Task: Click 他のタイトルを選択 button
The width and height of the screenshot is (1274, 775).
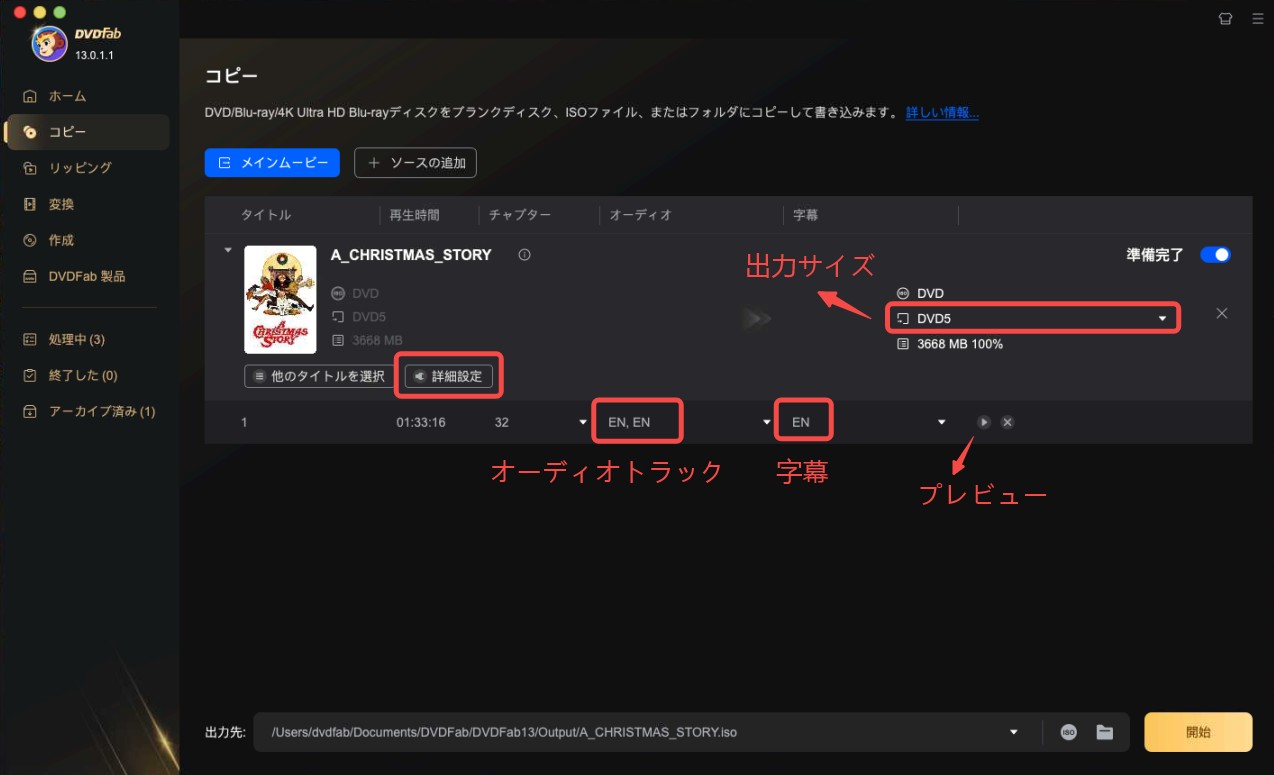Action: [x=320, y=377]
